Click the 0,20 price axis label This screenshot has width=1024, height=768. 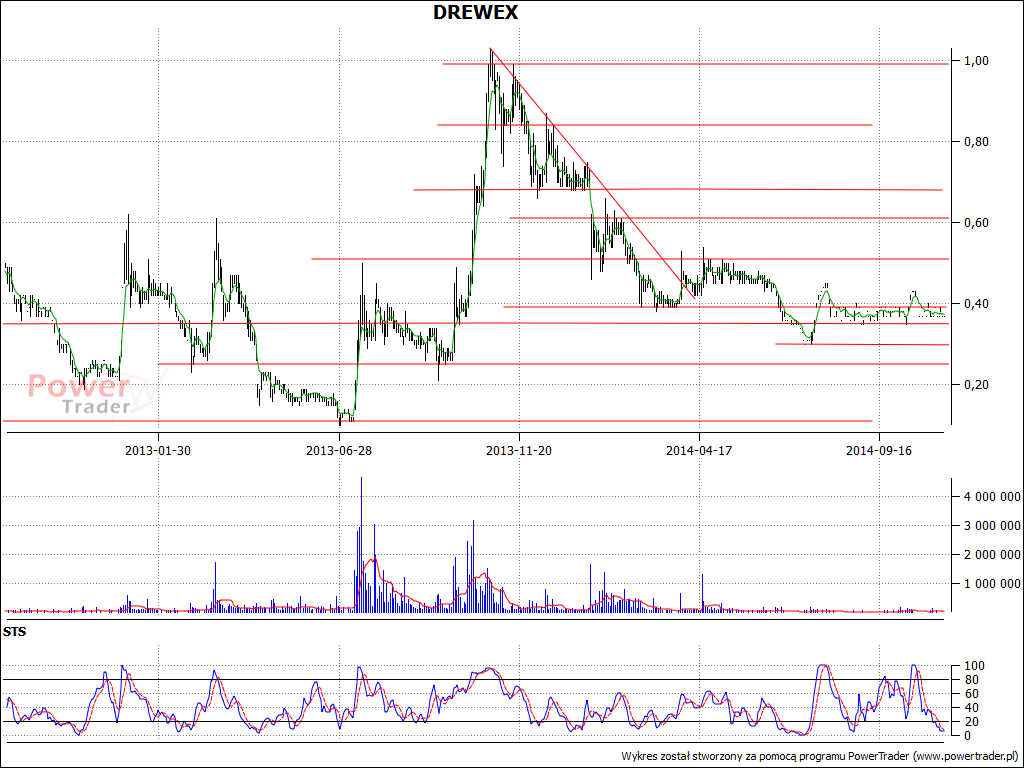(976, 385)
